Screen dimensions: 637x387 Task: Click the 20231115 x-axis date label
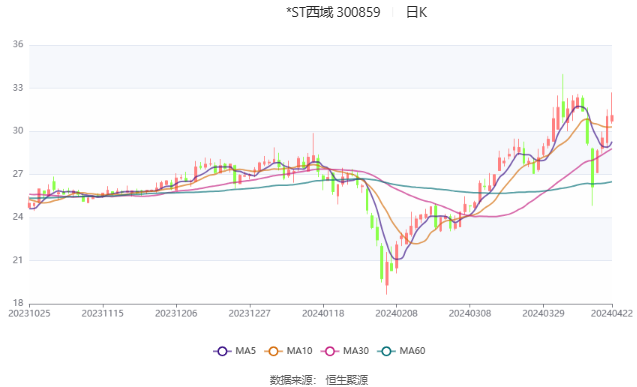(x=103, y=313)
